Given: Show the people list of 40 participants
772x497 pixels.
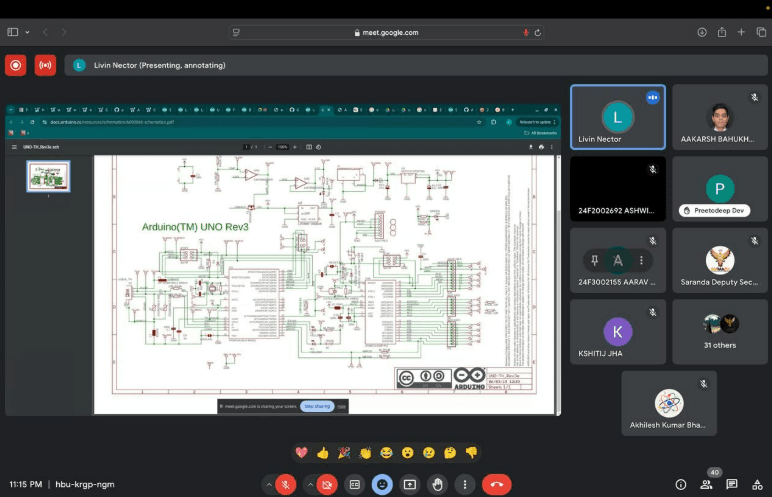Looking at the screenshot, I should [707, 485].
